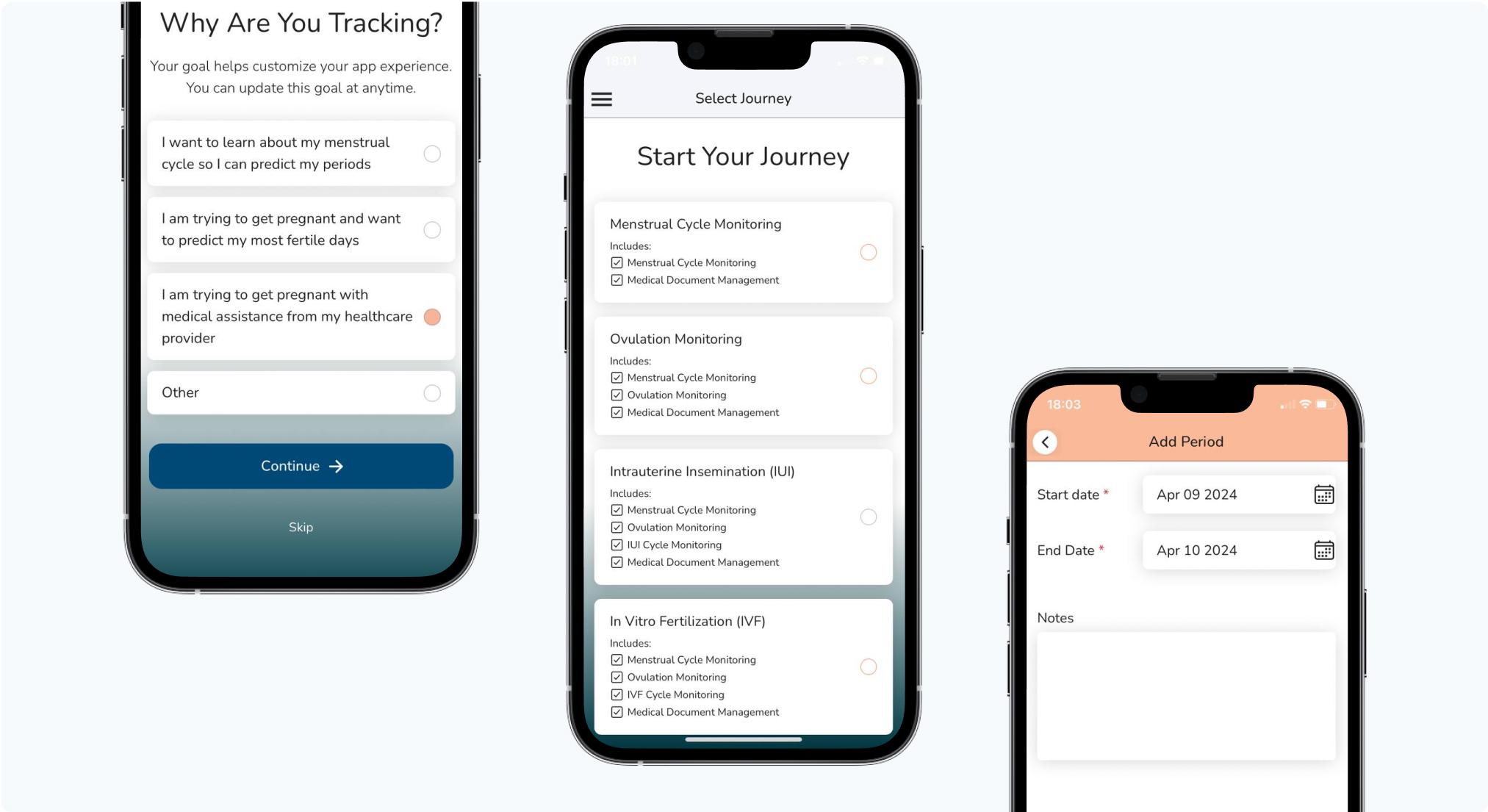Click the hamburger menu icon
This screenshot has width=1488, height=812.
point(601,97)
